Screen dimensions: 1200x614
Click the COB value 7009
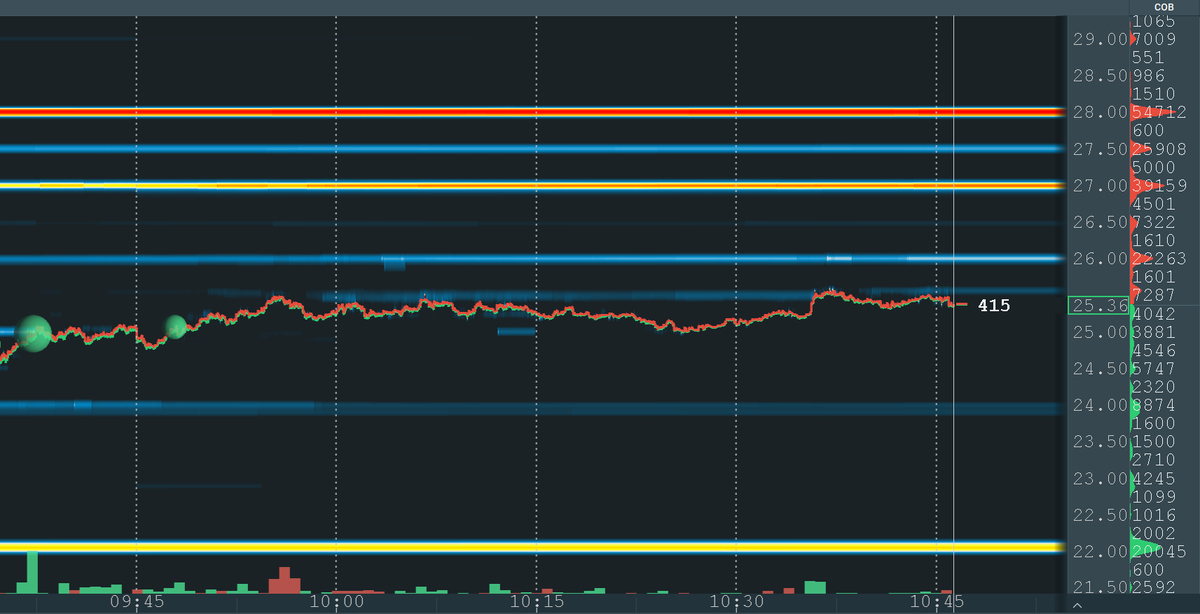(x=1154, y=39)
